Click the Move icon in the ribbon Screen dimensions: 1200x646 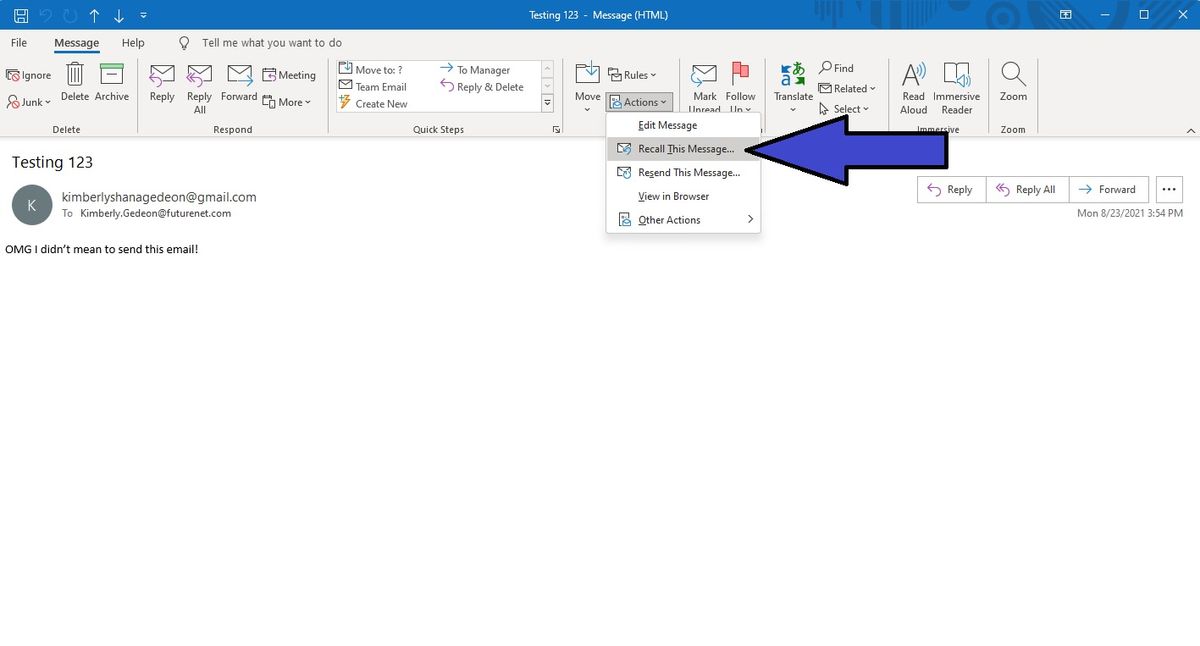click(586, 80)
